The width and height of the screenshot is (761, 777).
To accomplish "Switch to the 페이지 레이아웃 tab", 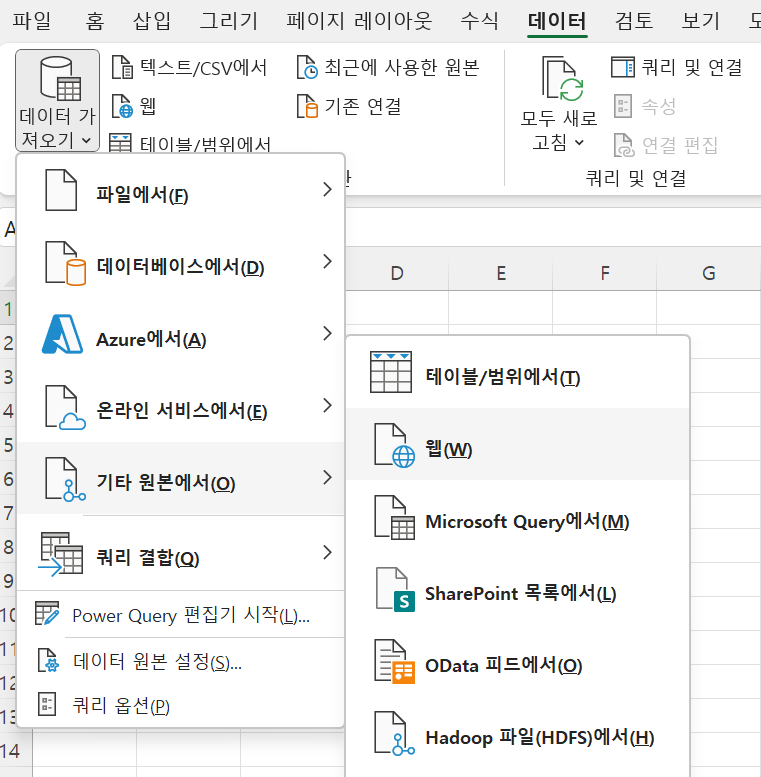I will coord(360,21).
